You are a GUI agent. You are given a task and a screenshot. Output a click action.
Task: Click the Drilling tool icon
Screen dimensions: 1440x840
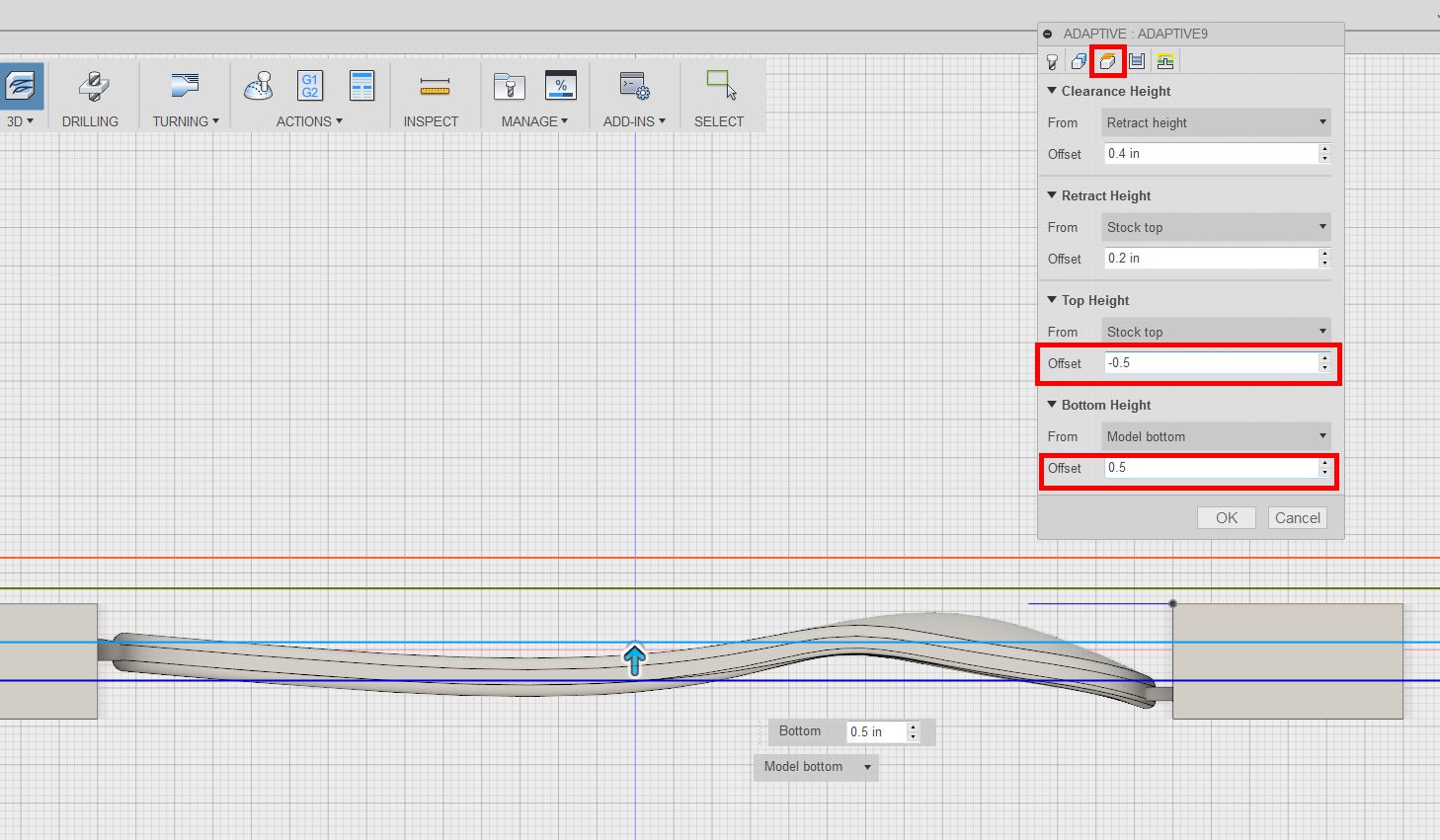[x=93, y=87]
